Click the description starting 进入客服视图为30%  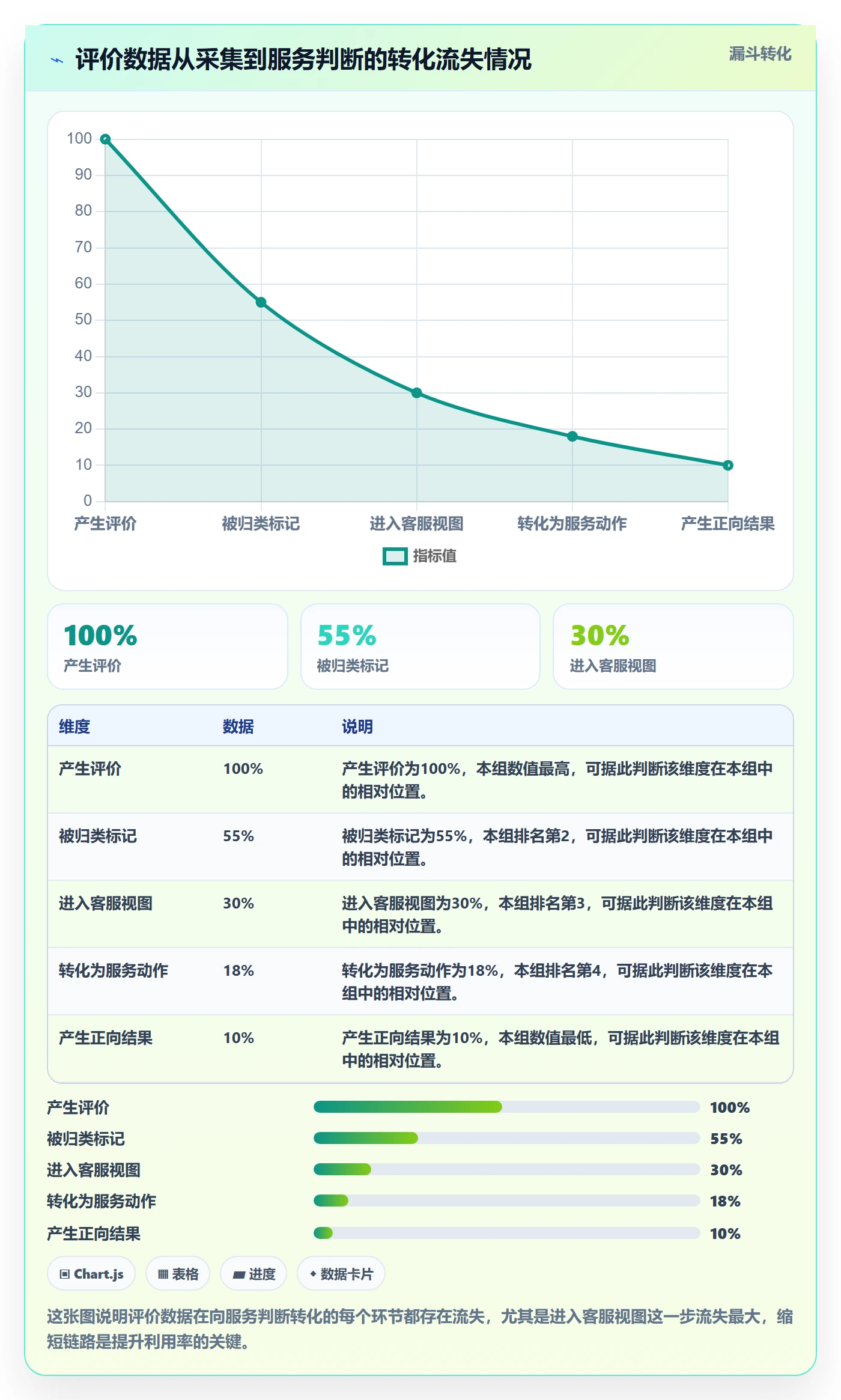(x=557, y=915)
